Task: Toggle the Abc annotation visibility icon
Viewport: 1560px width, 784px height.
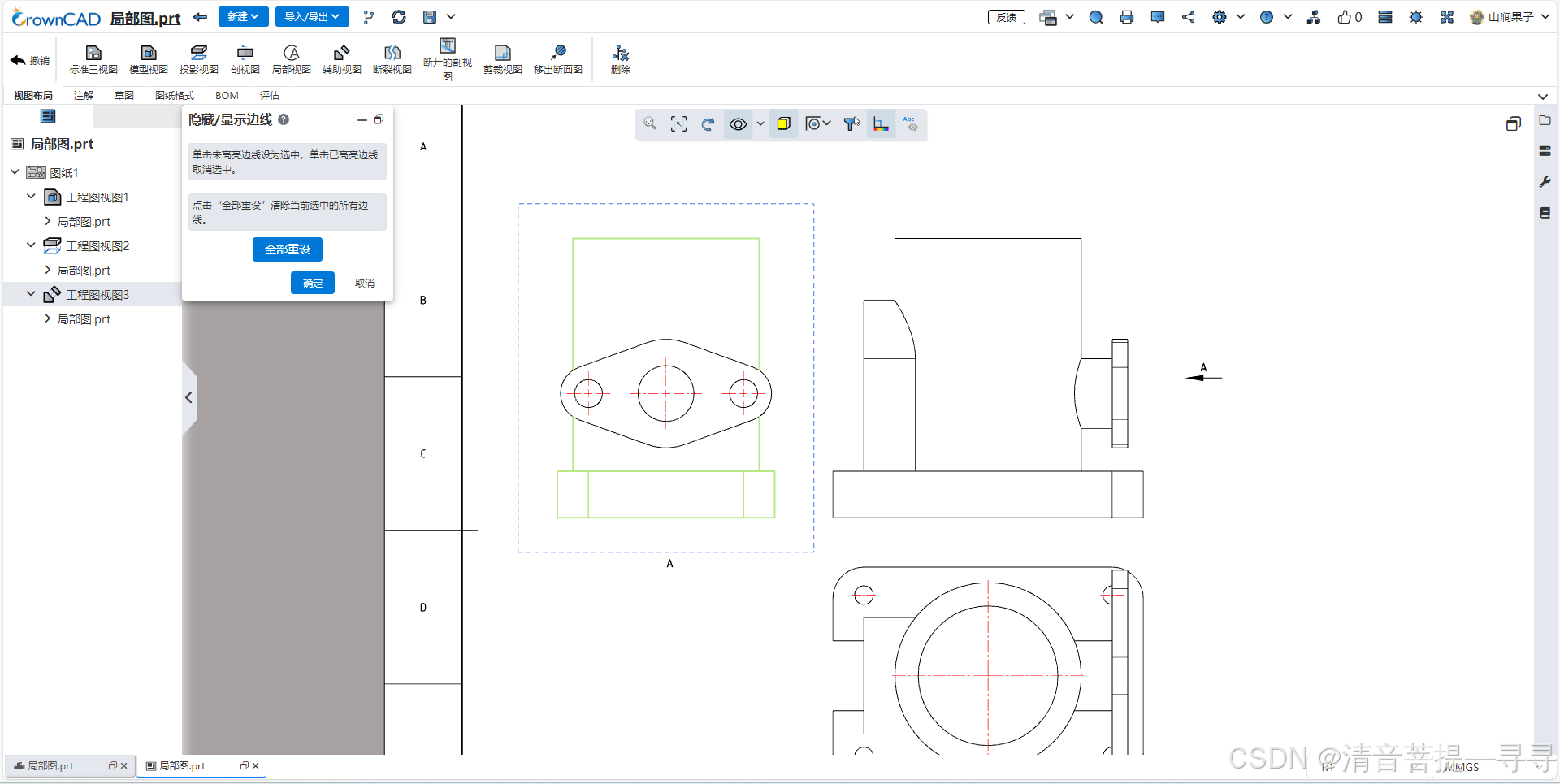Action: pos(910,123)
